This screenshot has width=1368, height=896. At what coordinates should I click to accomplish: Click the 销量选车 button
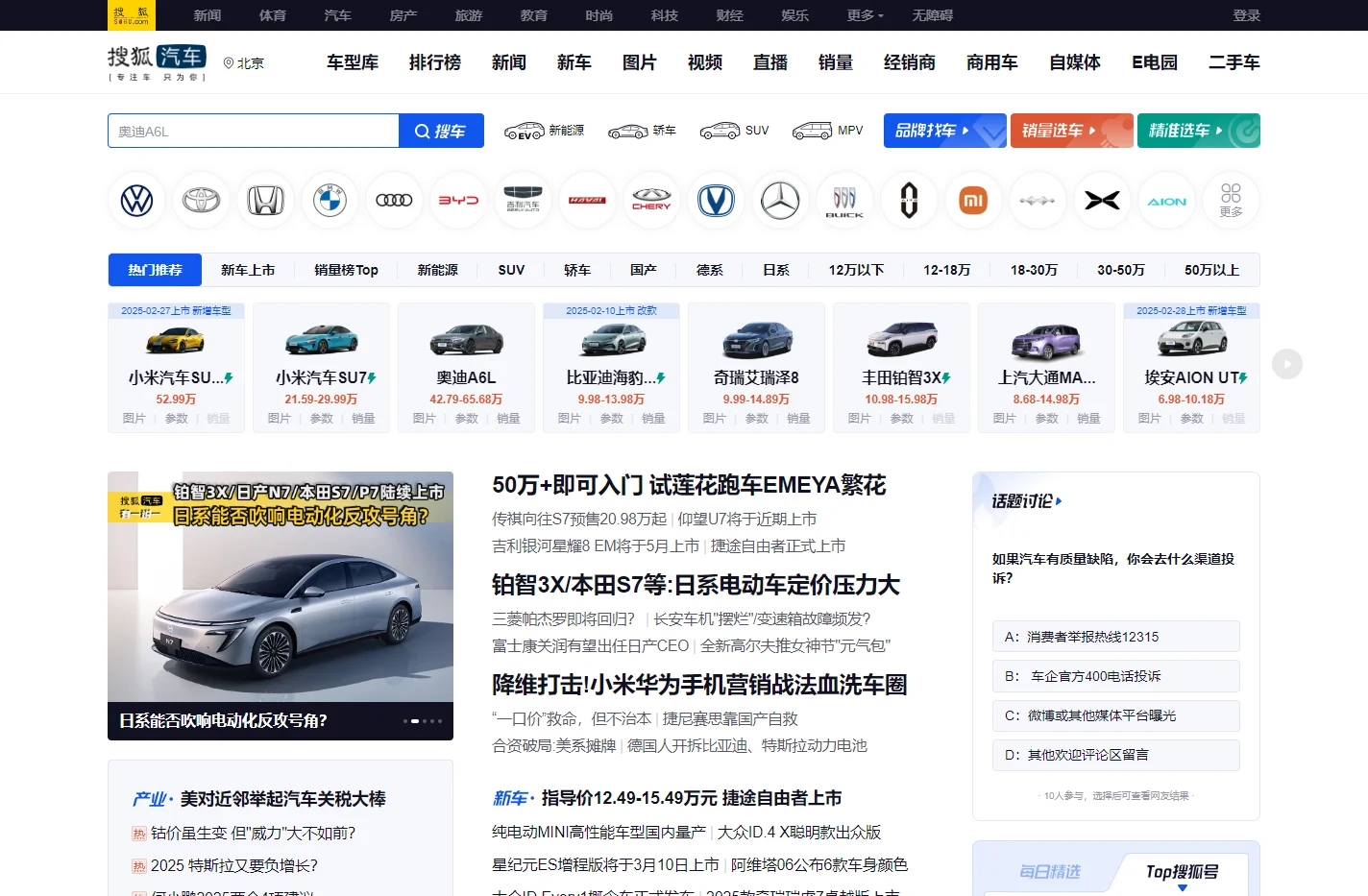1072,131
